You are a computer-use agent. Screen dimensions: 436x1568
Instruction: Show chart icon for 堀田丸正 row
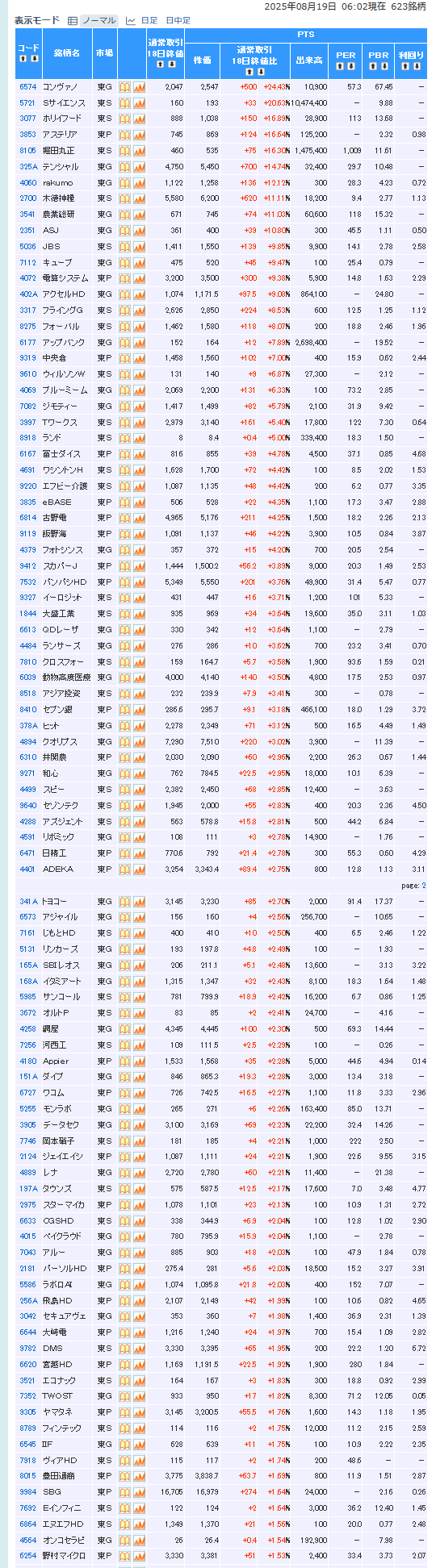139,150
